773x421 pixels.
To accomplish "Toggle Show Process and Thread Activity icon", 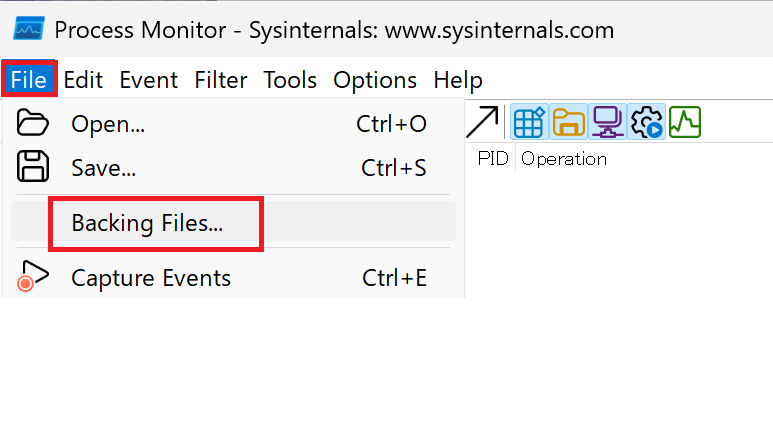I will [x=646, y=122].
